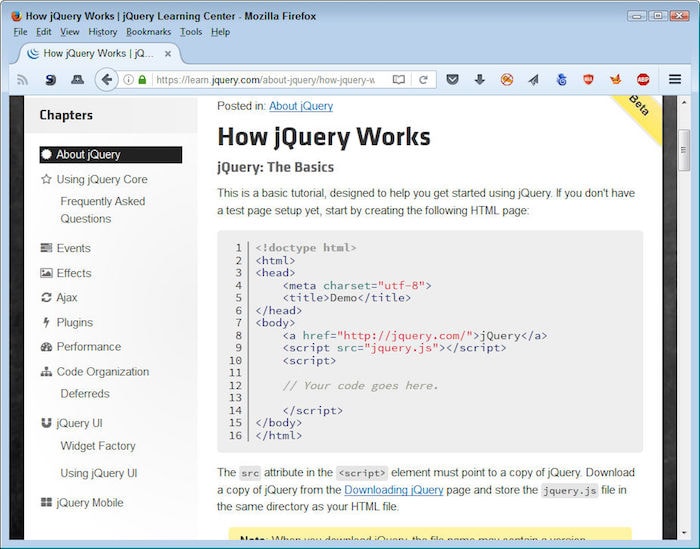Image resolution: width=700 pixels, height=549 pixels.
Task: Click the scrollbar down arrow
Action: [x=683, y=533]
